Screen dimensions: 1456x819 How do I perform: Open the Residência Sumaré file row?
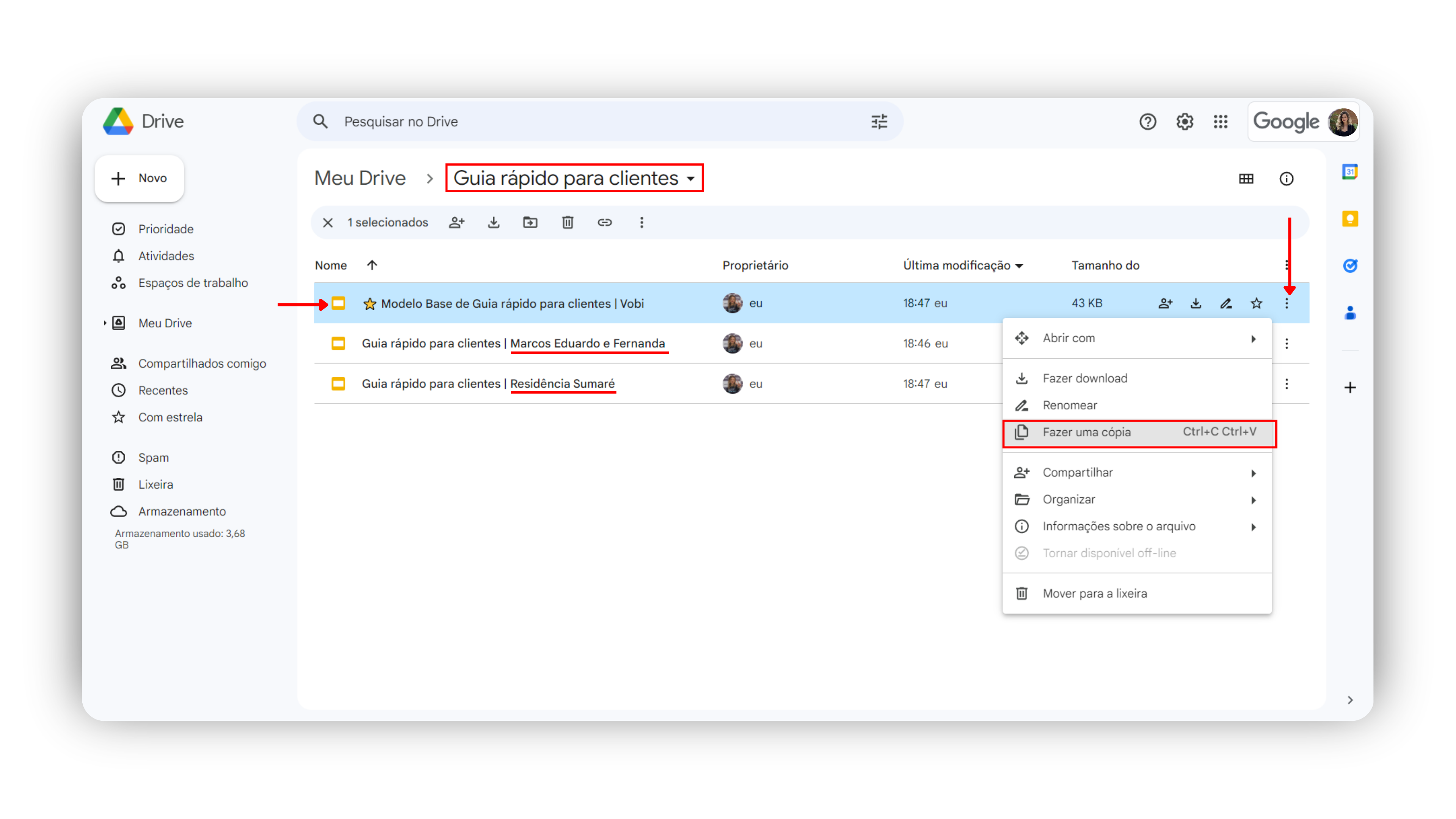tap(488, 384)
